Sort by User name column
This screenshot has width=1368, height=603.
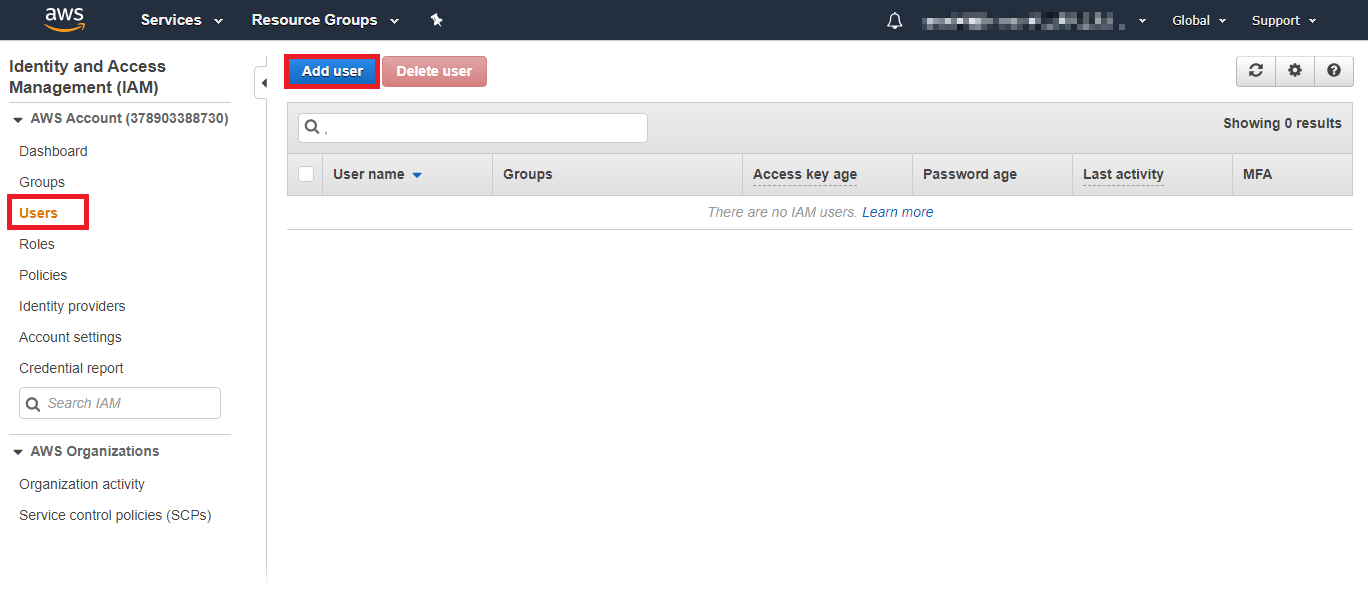[369, 174]
